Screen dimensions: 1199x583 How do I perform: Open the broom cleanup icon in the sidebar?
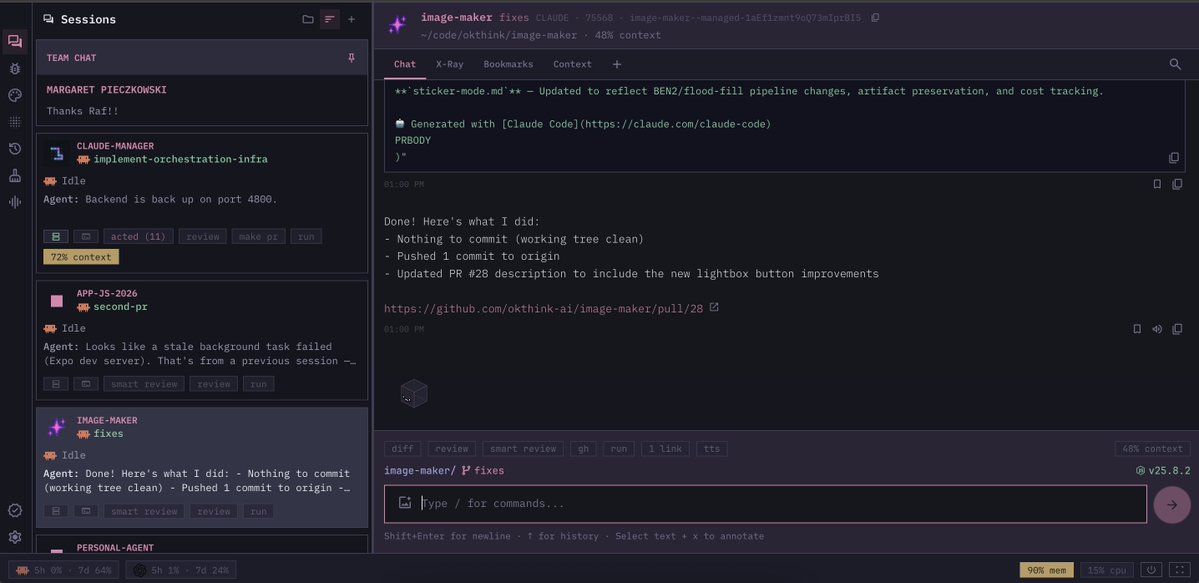coord(15,175)
